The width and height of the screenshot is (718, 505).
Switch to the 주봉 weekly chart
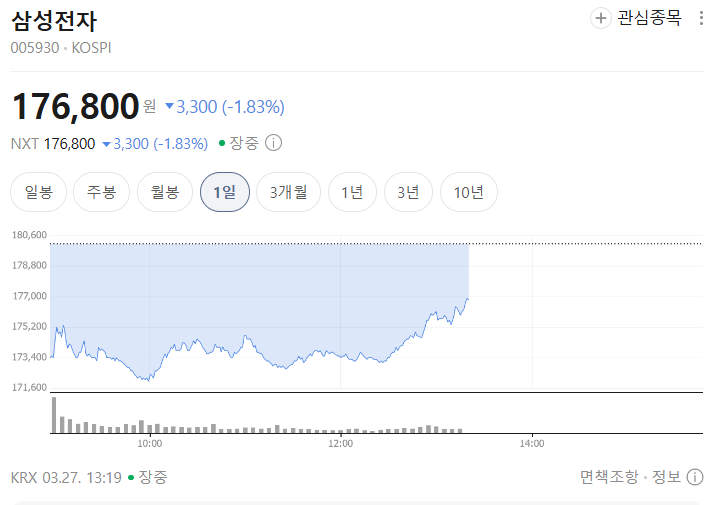click(x=101, y=192)
